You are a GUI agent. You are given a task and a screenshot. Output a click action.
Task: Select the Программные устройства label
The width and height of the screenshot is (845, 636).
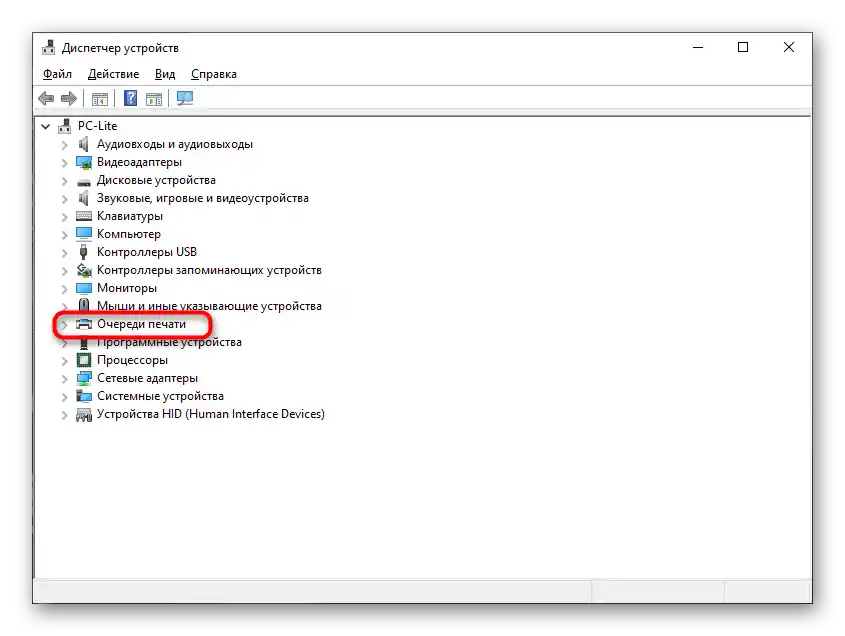(x=169, y=342)
